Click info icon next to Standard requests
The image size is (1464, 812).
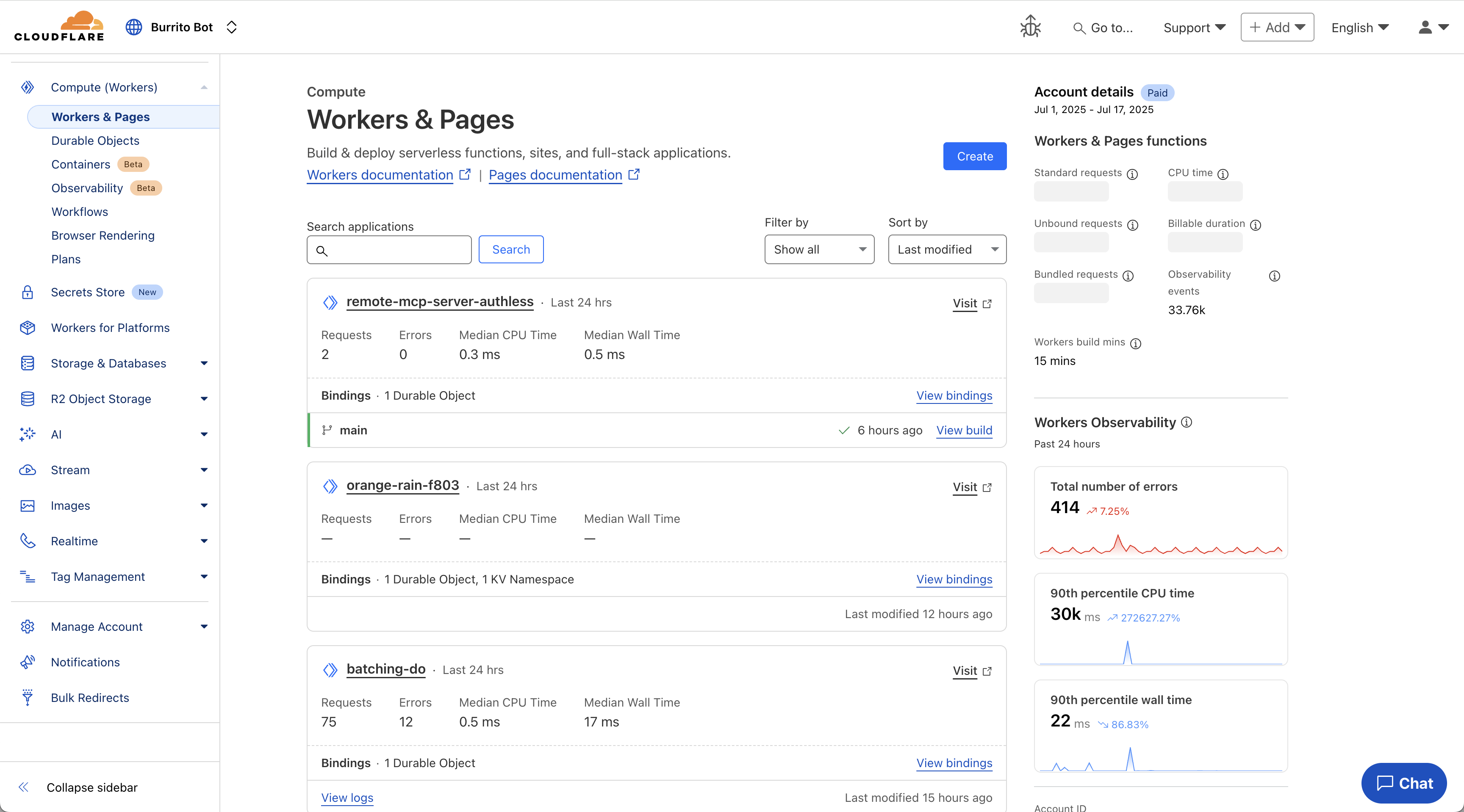1132,174
